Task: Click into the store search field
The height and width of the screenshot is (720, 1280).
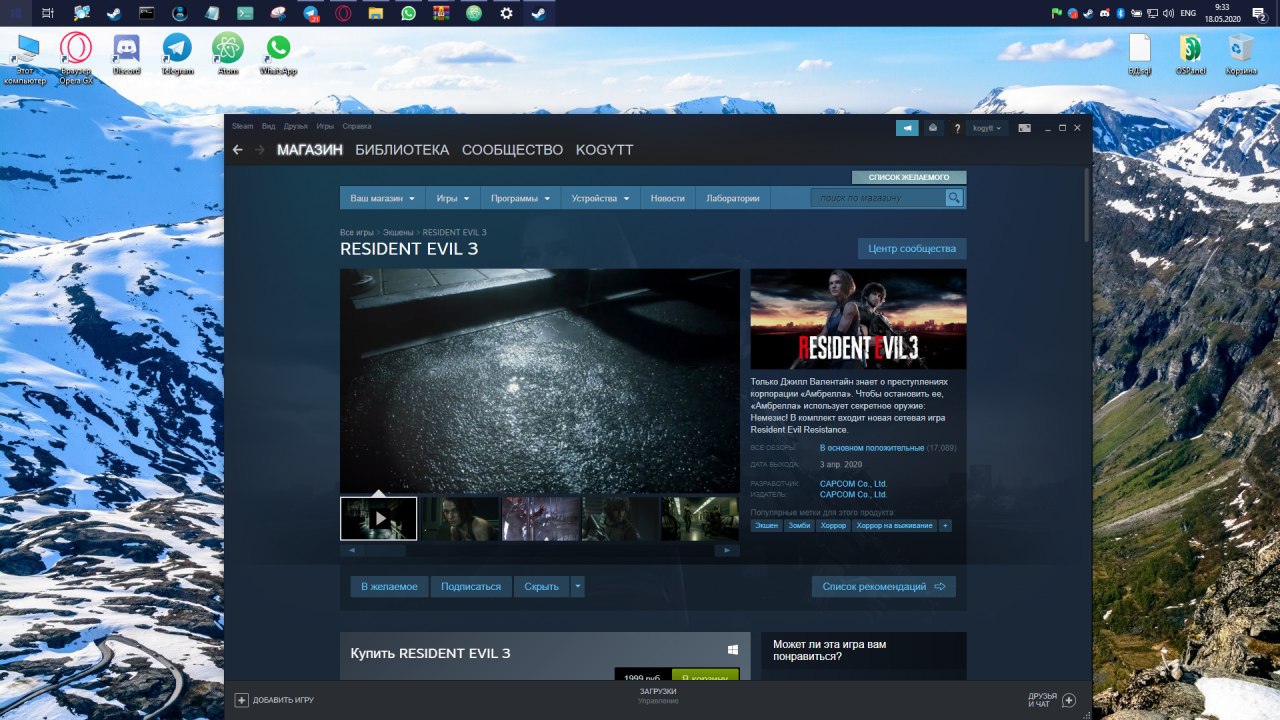Action: (x=880, y=198)
